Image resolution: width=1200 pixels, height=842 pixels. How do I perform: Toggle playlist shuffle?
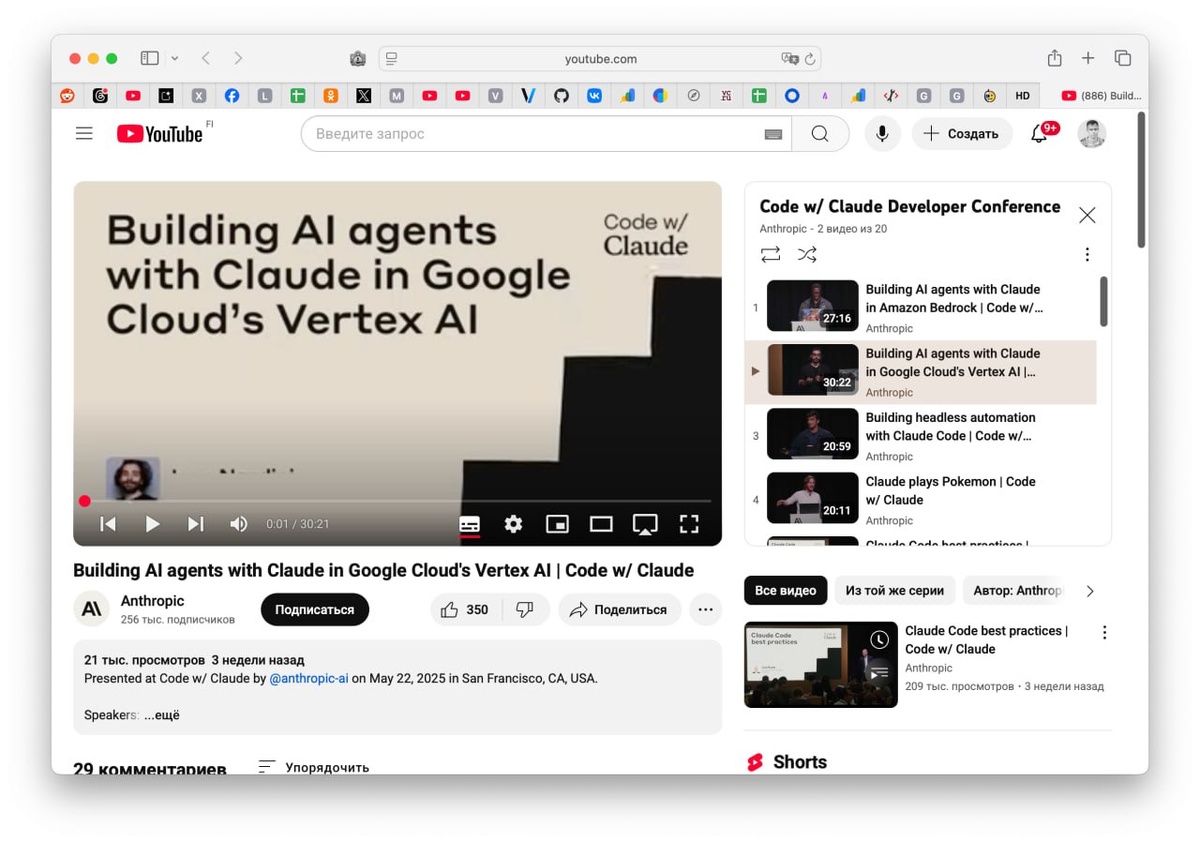807,255
